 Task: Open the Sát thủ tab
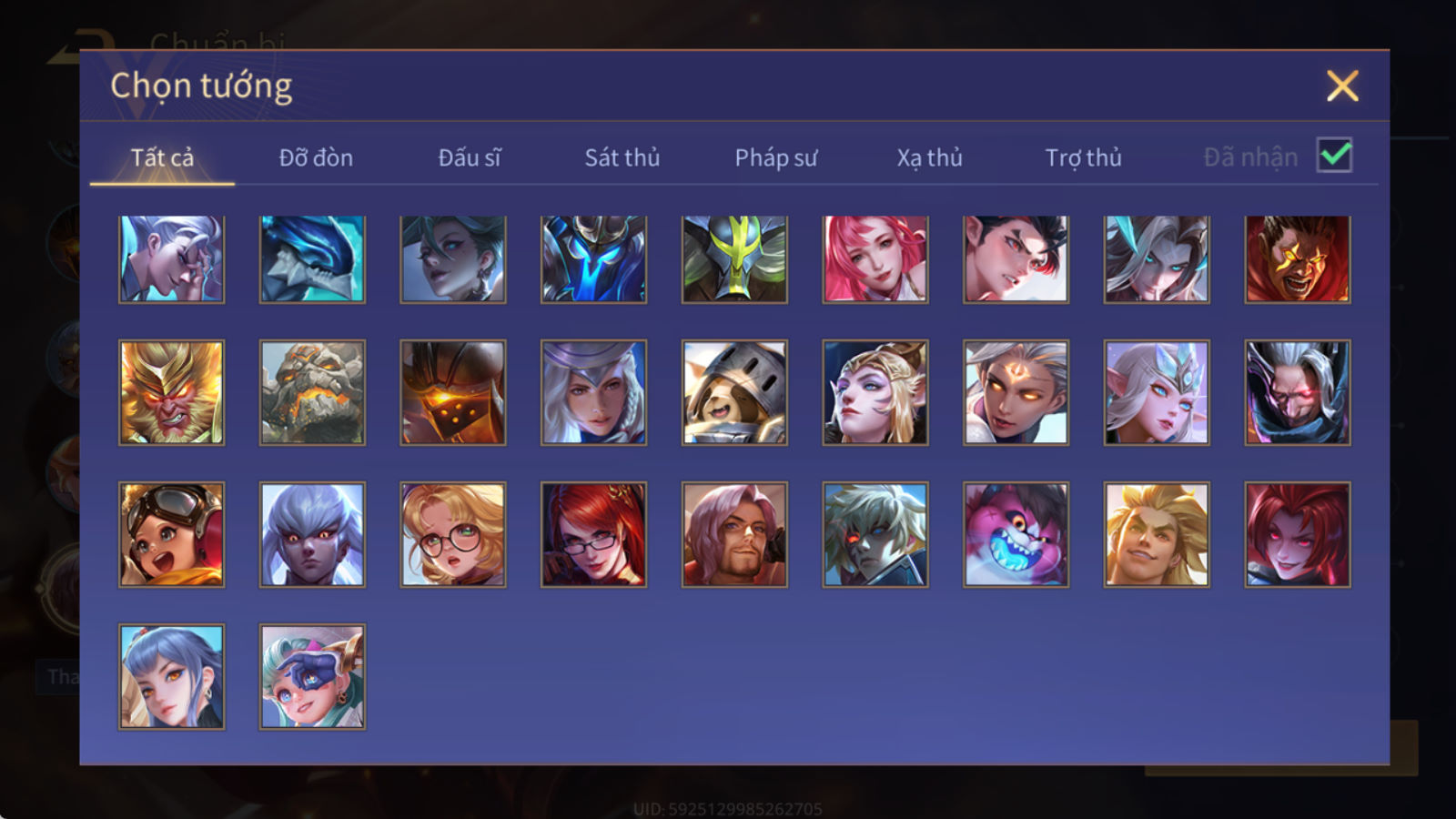click(622, 157)
